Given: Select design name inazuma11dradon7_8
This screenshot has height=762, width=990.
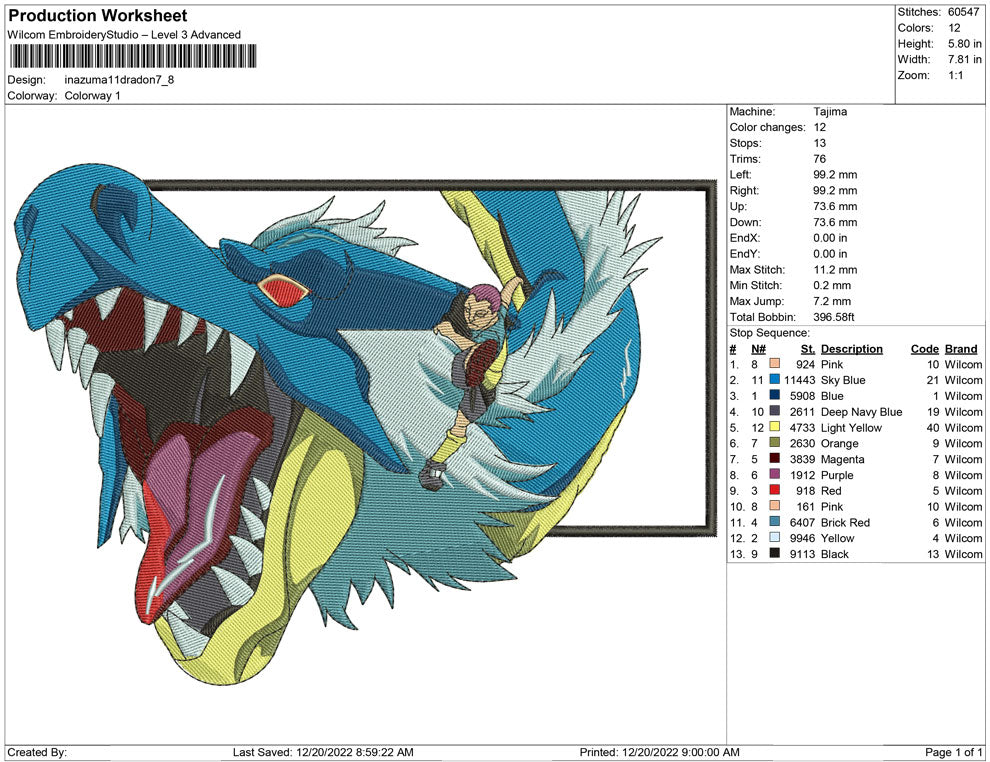Looking at the screenshot, I should point(120,79).
